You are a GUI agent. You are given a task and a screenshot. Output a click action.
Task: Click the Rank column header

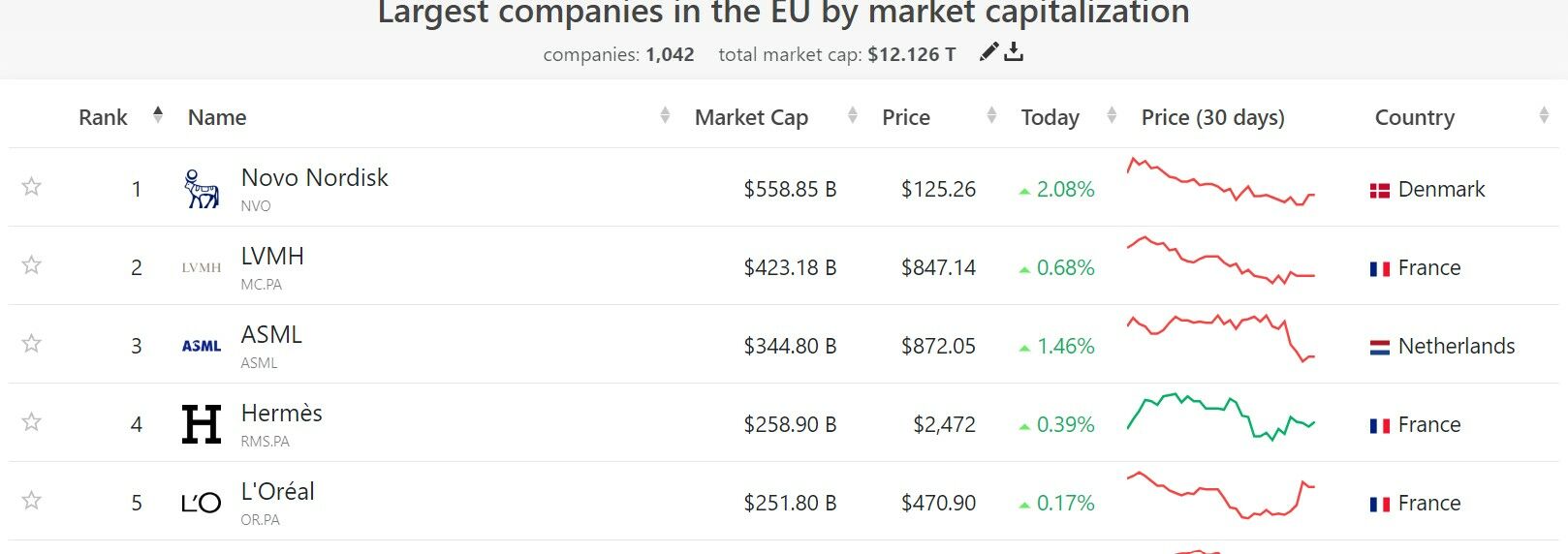tap(103, 117)
